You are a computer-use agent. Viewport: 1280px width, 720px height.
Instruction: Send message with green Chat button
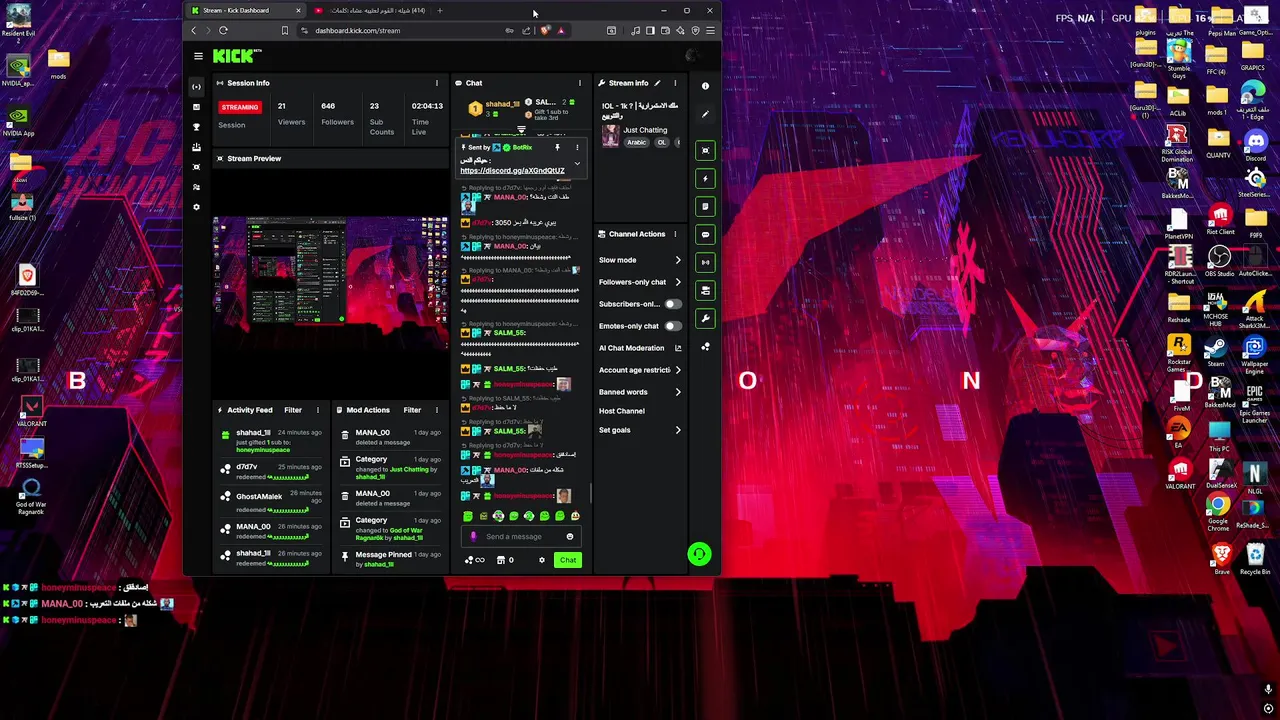click(568, 560)
